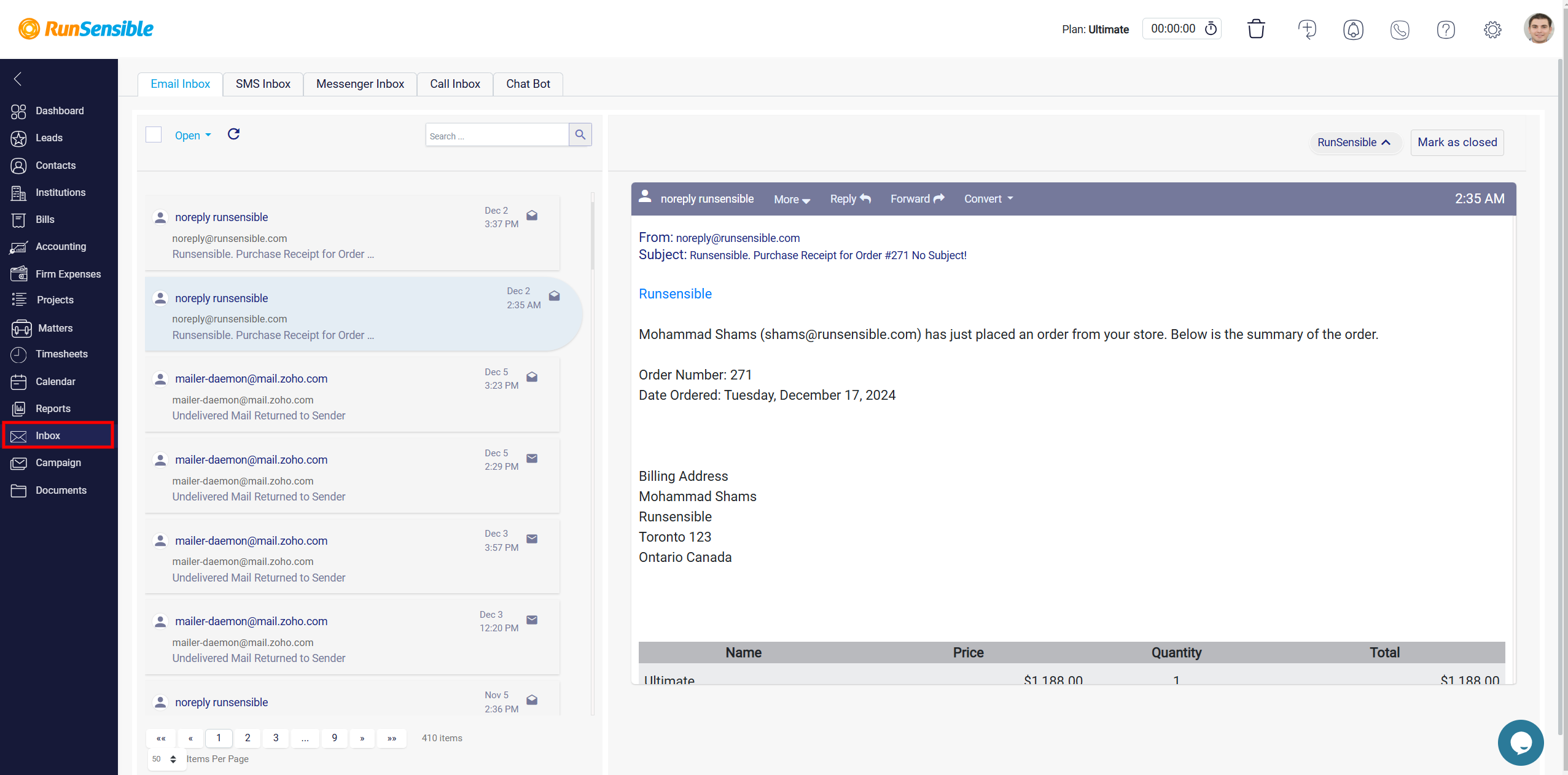The height and width of the screenshot is (775, 1568).
Task: Select the Chat Bot tab
Action: pyautogui.click(x=528, y=83)
